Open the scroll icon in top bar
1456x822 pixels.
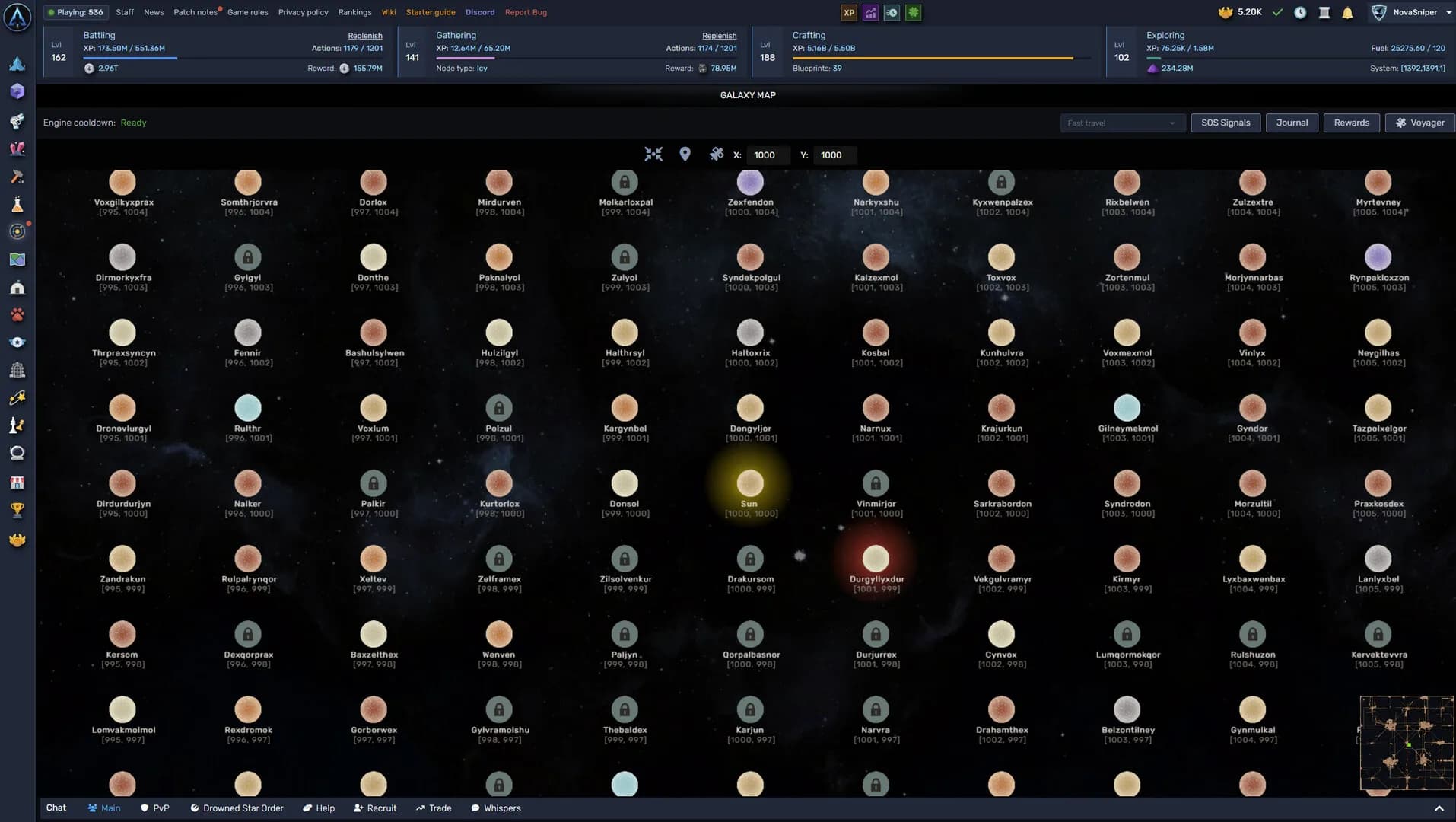1324,12
